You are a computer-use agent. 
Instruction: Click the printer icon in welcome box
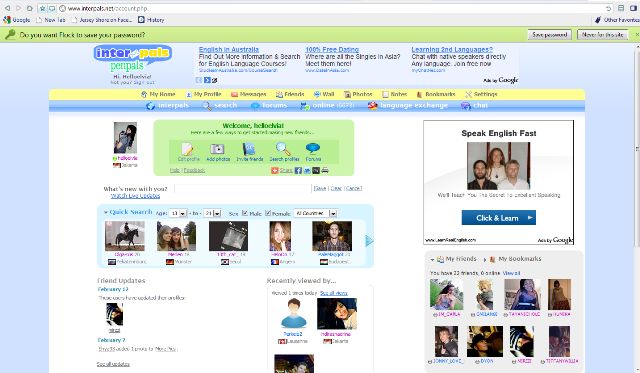[x=325, y=170]
